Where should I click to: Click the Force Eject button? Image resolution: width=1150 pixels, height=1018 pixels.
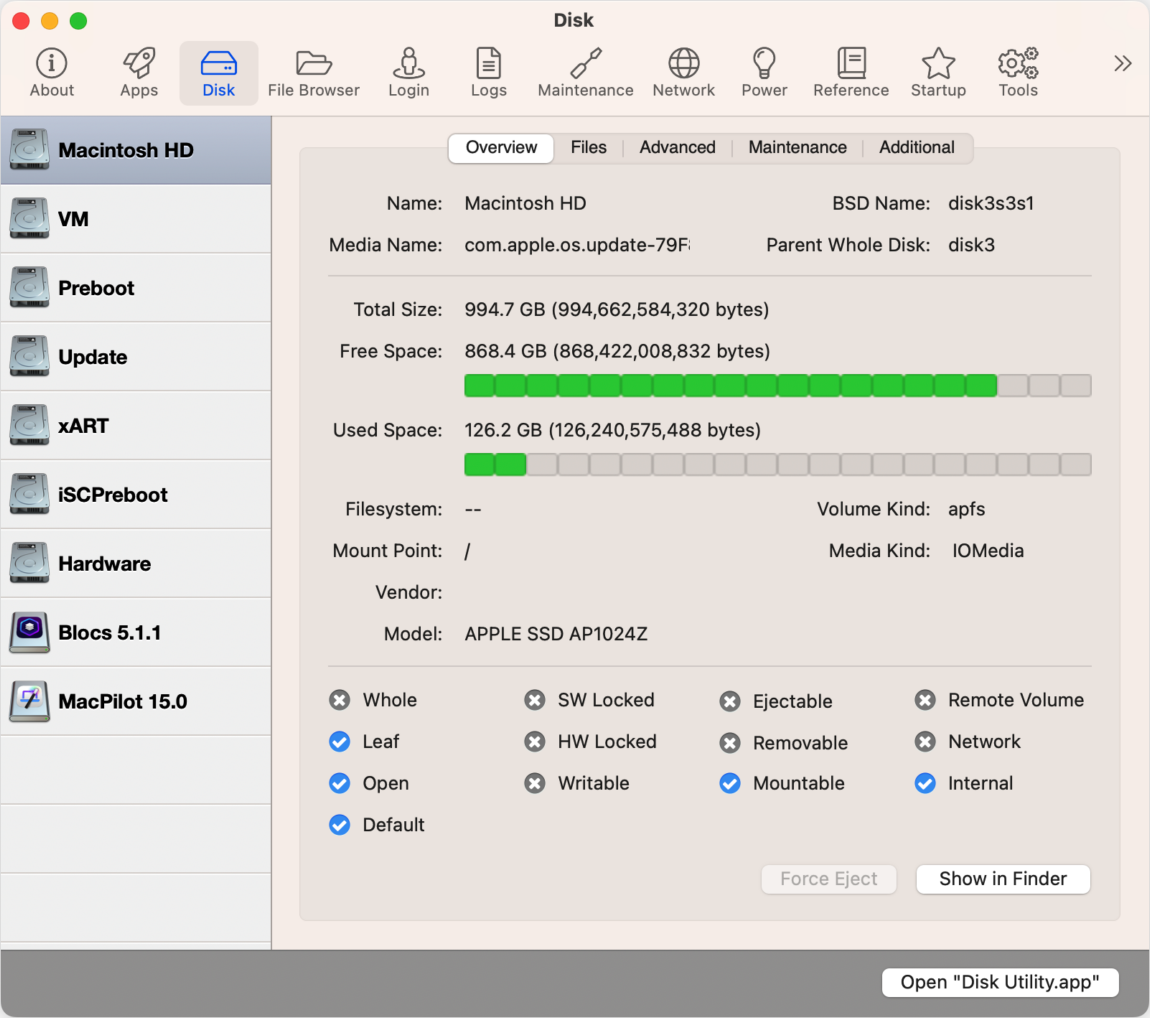[829, 879]
